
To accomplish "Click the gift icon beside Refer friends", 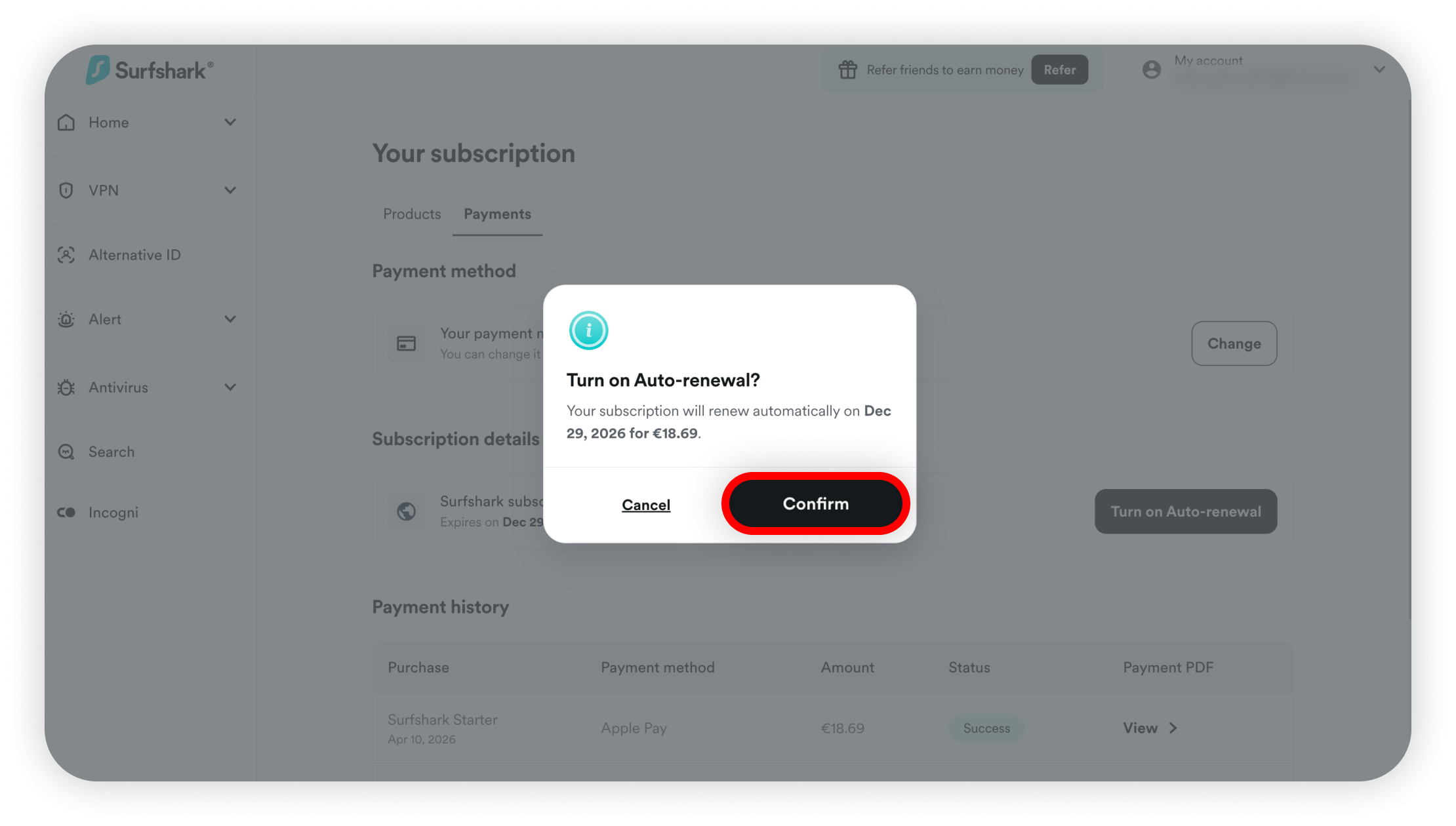I will [847, 69].
